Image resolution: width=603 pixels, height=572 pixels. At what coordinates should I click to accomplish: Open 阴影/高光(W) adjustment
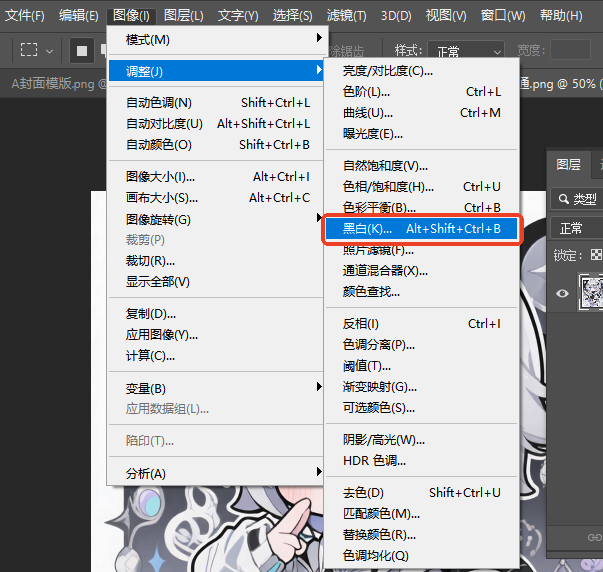(x=421, y=439)
